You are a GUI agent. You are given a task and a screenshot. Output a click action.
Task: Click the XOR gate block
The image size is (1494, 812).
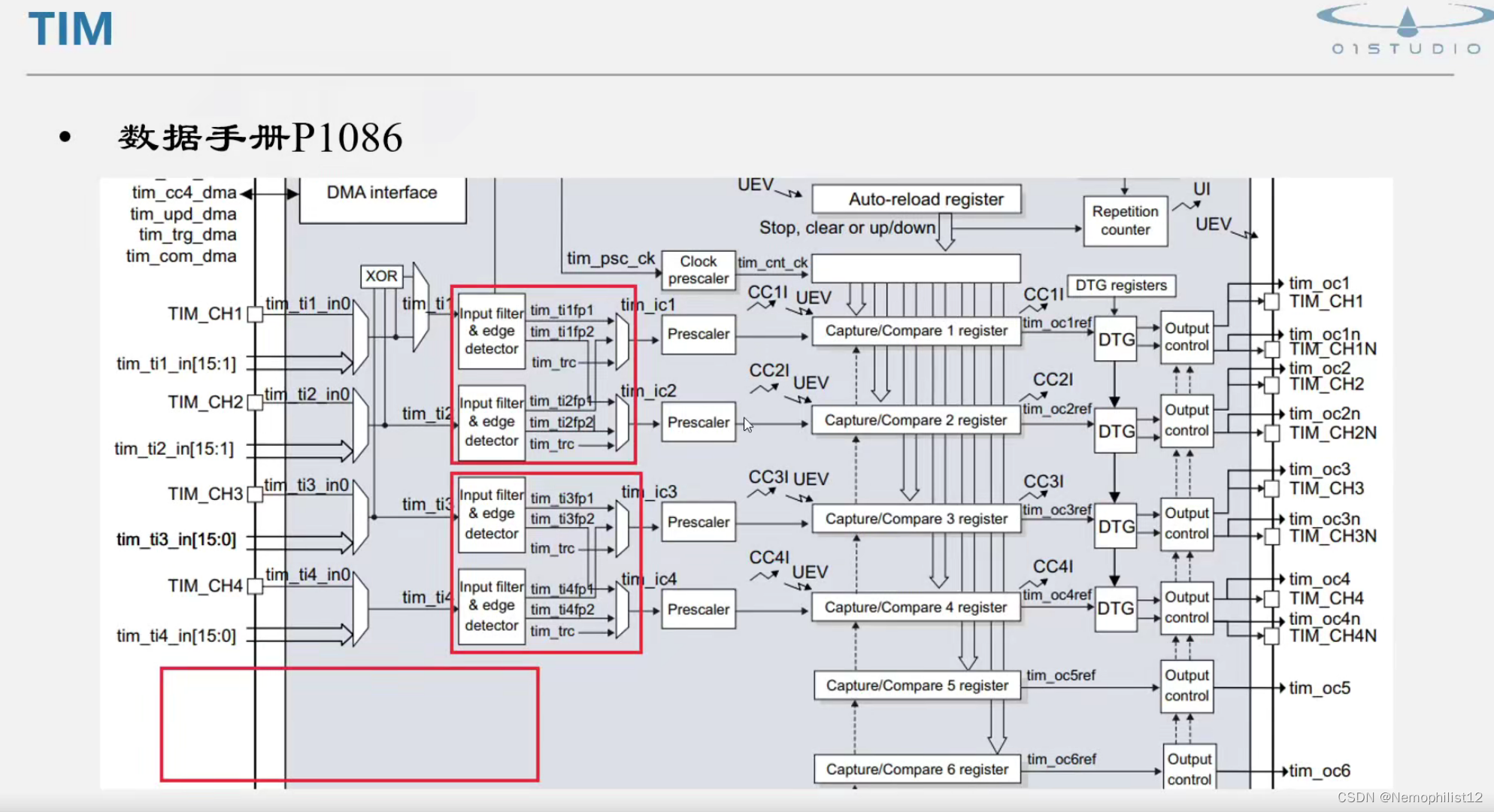381,276
